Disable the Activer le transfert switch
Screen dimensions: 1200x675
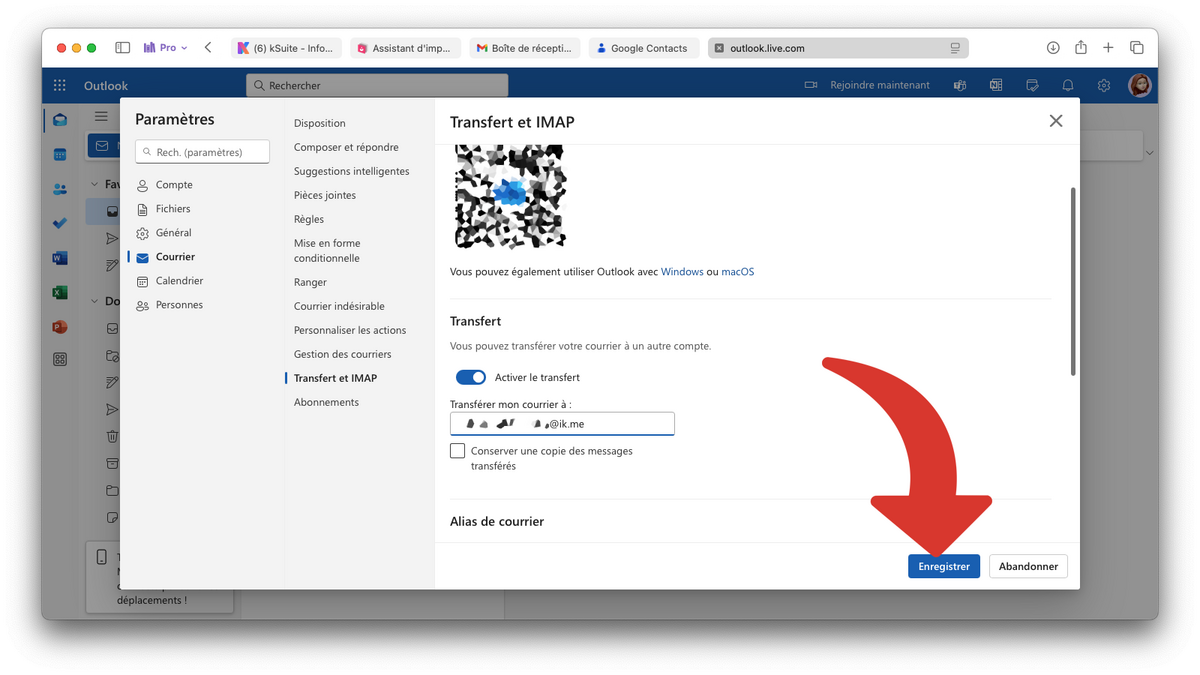click(471, 377)
